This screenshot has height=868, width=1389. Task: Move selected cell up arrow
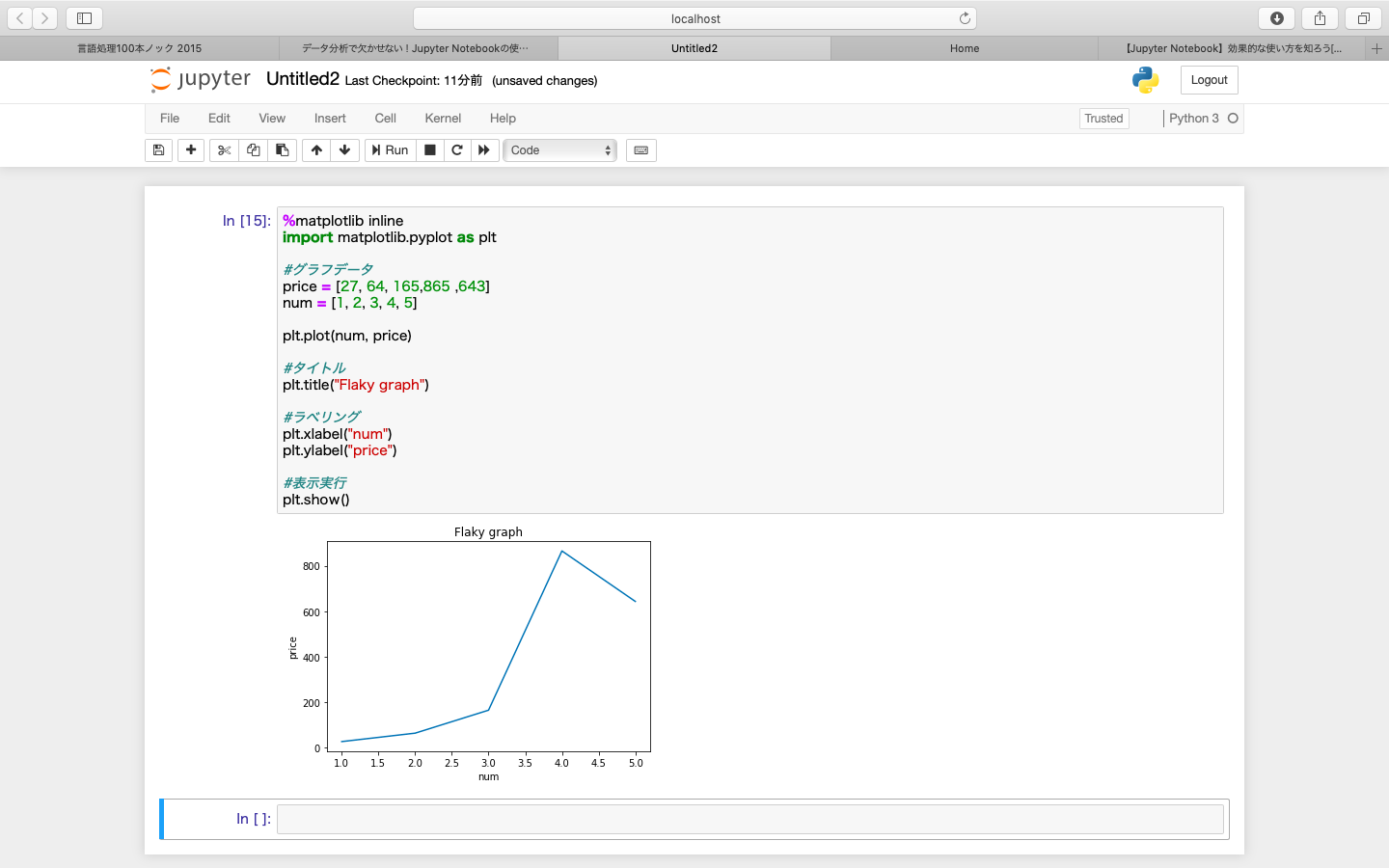point(316,150)
